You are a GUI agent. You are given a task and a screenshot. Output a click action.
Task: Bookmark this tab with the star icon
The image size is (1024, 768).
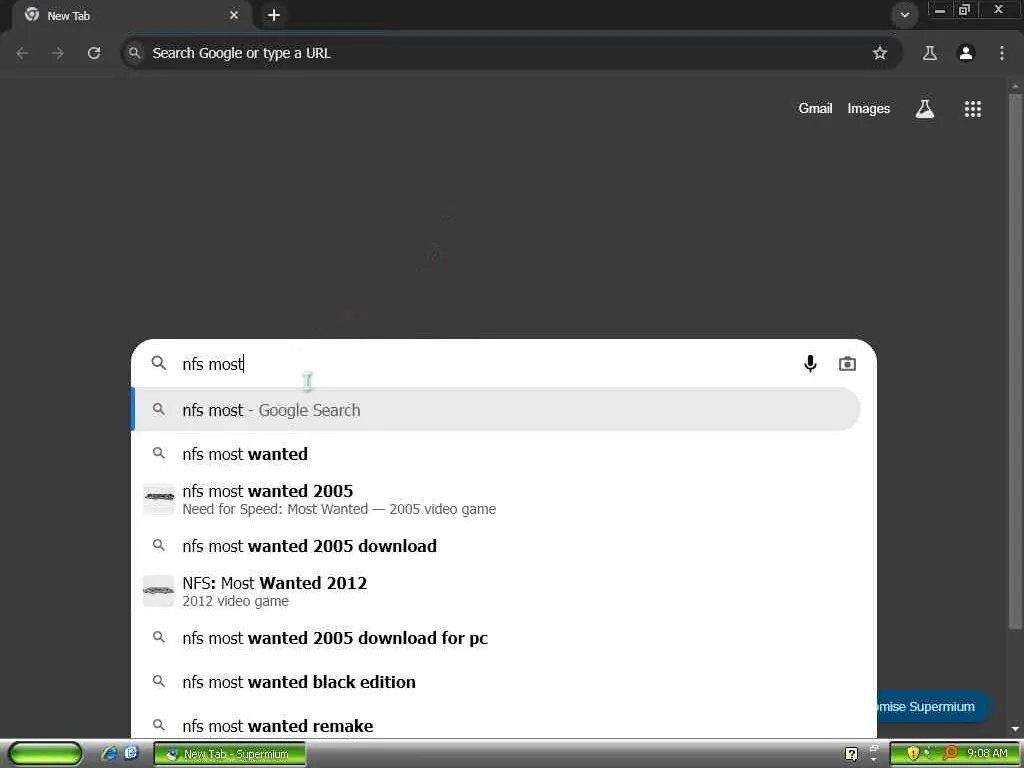pyautogui.click(x=880, y=53)
